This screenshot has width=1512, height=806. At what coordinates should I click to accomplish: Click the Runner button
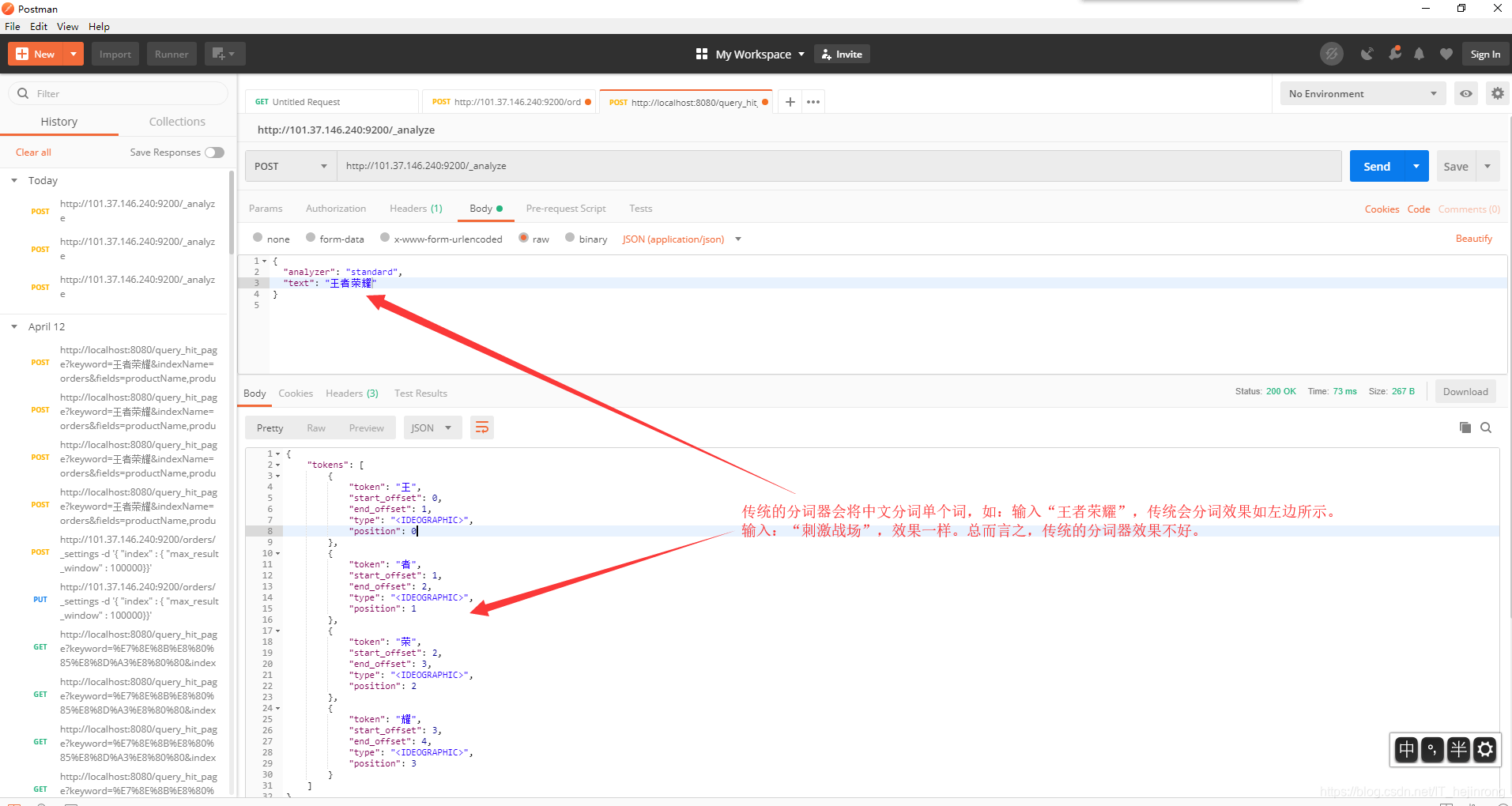pos(172,54)
